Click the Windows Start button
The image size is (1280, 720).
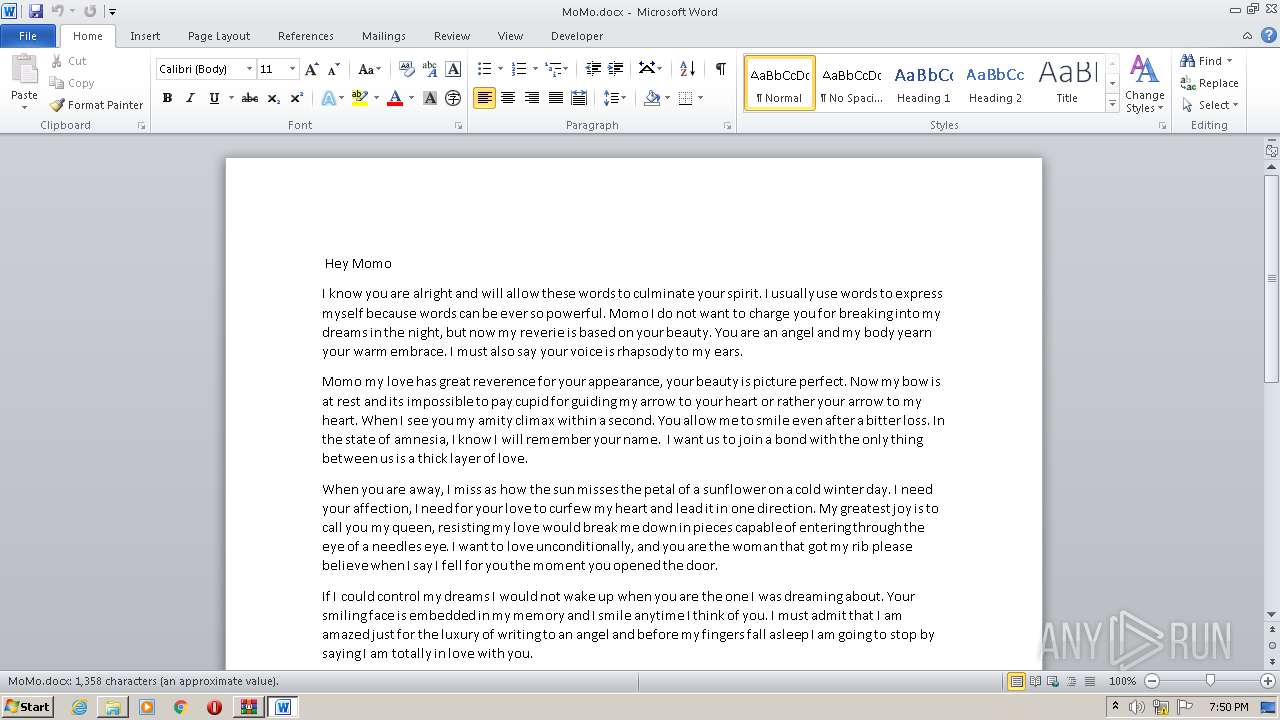point(27,706)
